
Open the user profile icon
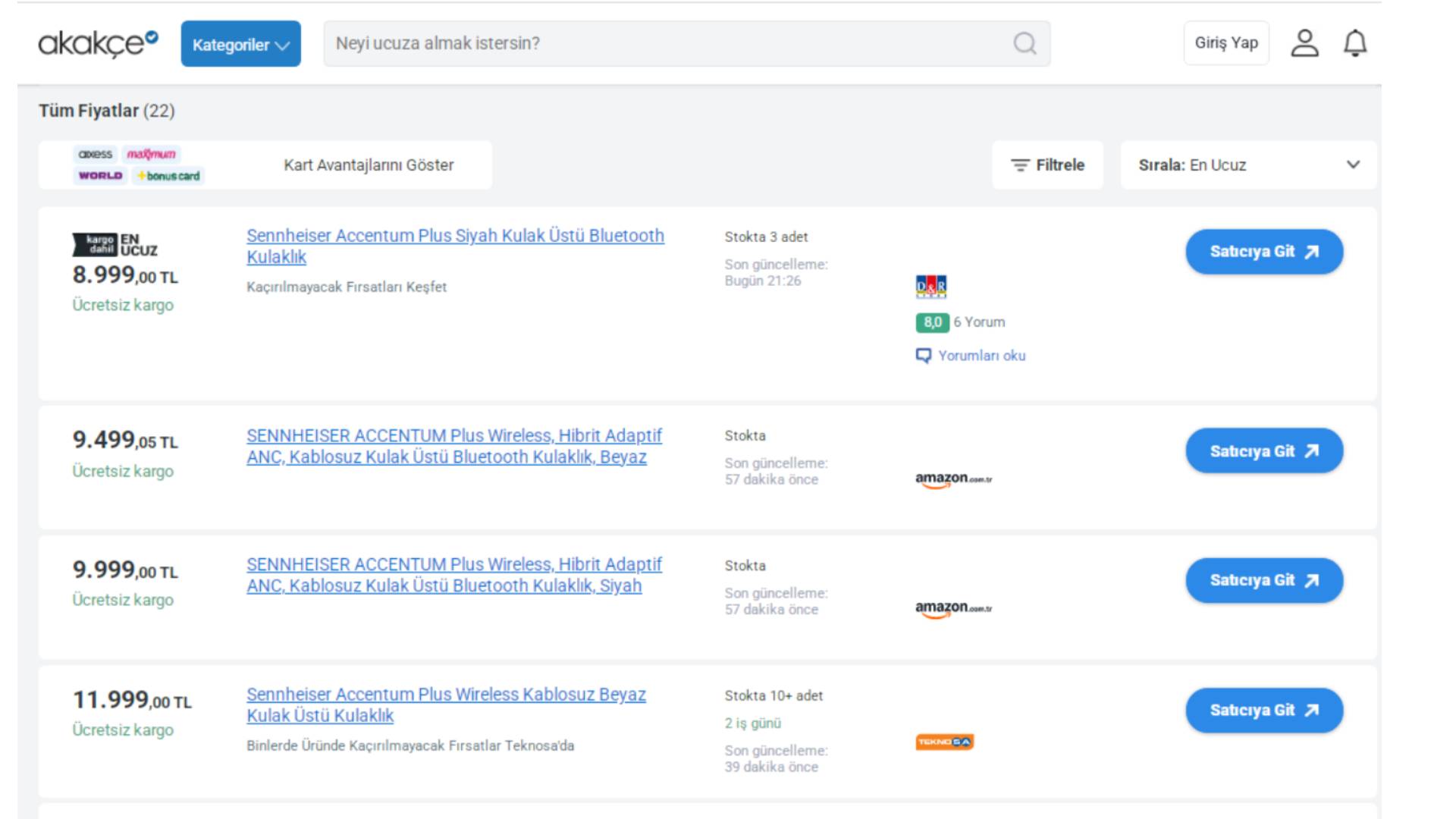[x=1304, y=43]
